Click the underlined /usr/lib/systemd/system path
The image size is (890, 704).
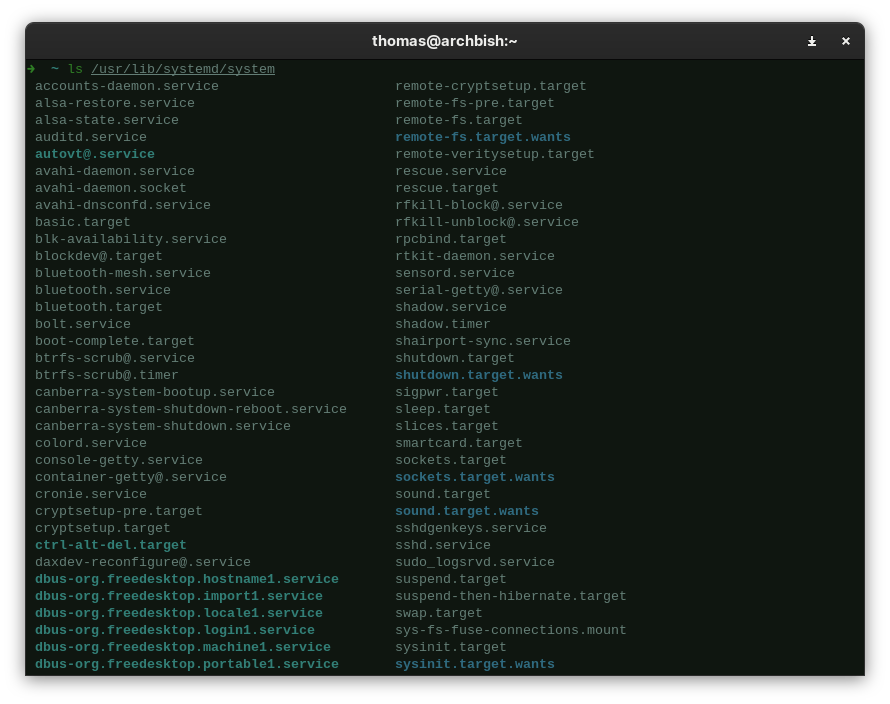coord(183,69)
